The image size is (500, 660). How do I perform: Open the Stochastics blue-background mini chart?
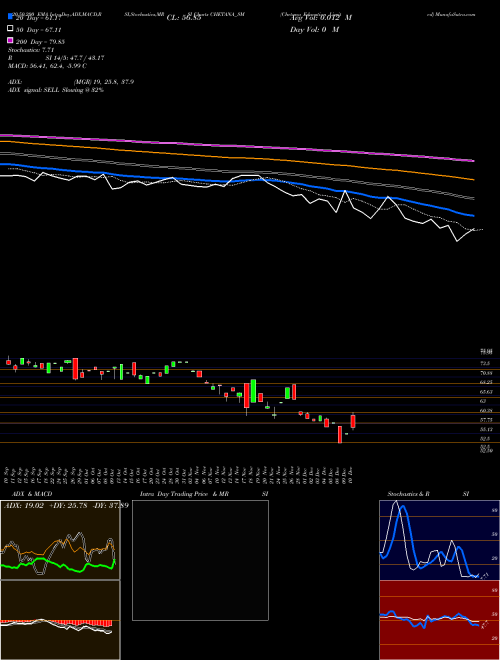[x=439, y=540]
